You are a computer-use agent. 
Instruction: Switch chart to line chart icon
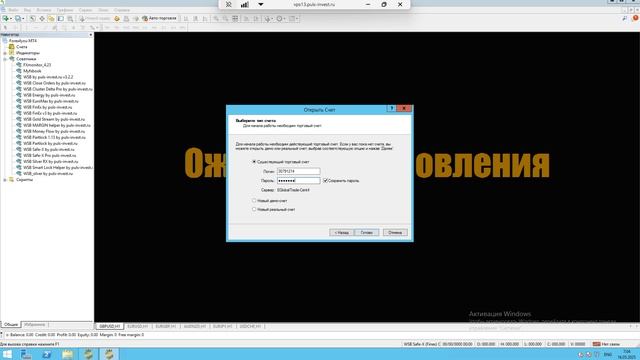click(205, 18)
